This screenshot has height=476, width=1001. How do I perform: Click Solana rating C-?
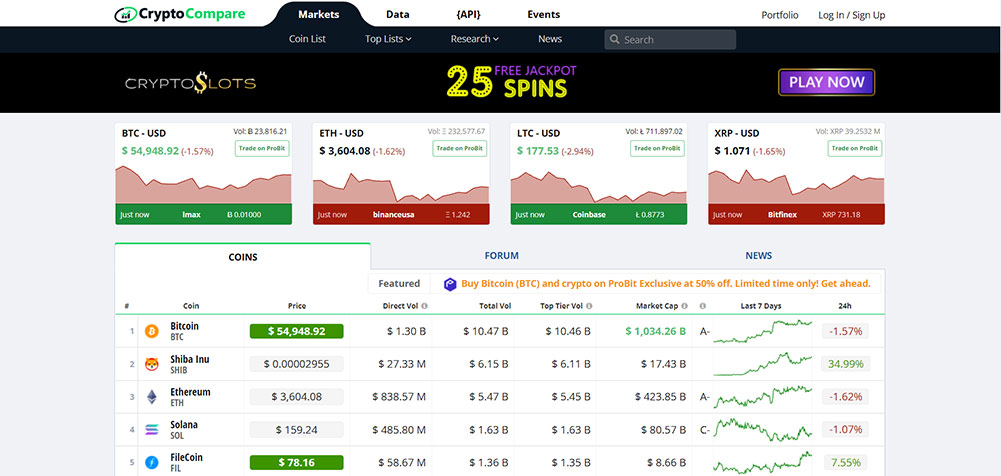(705, 430)
